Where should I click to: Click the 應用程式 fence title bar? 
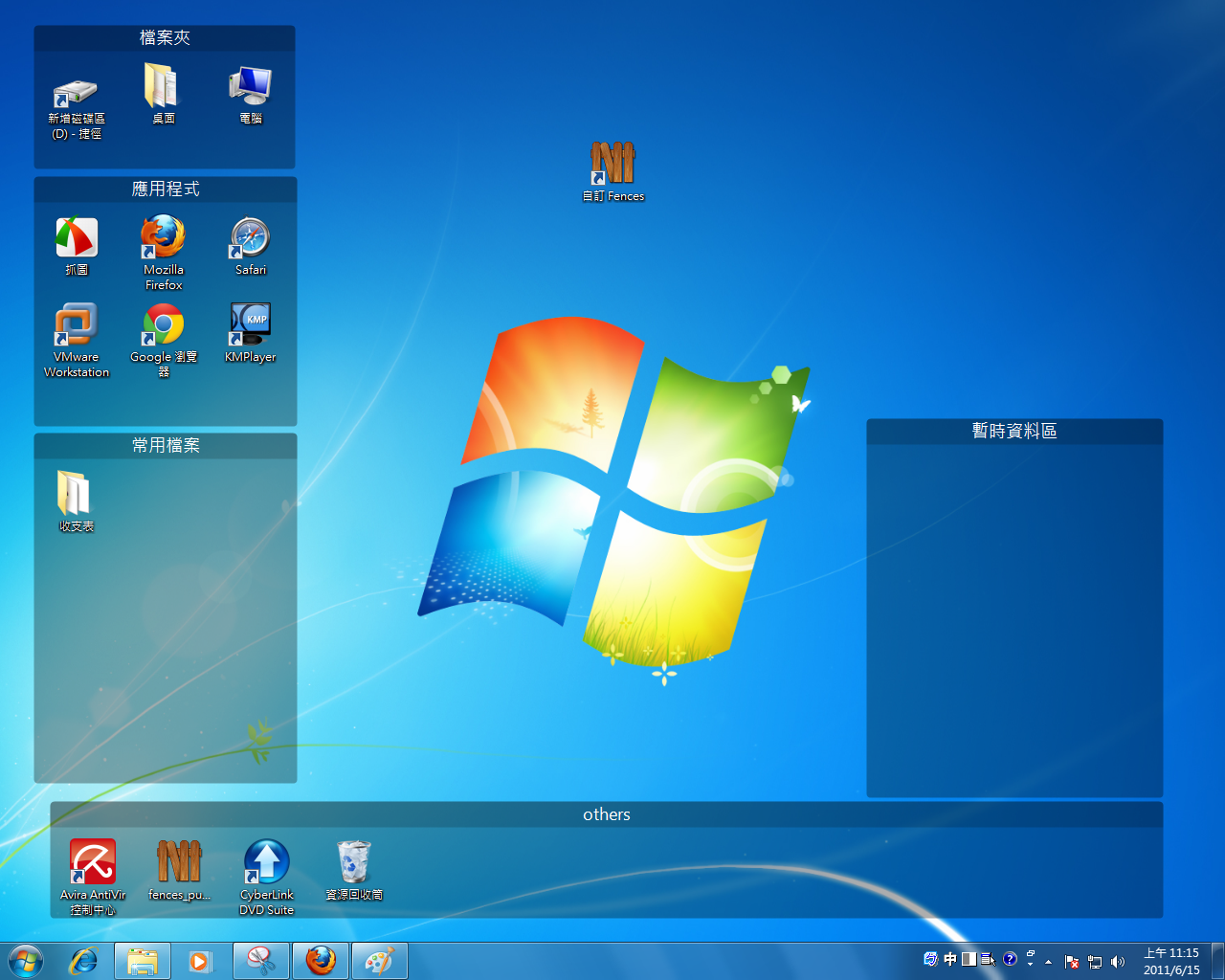click(166, 189)
